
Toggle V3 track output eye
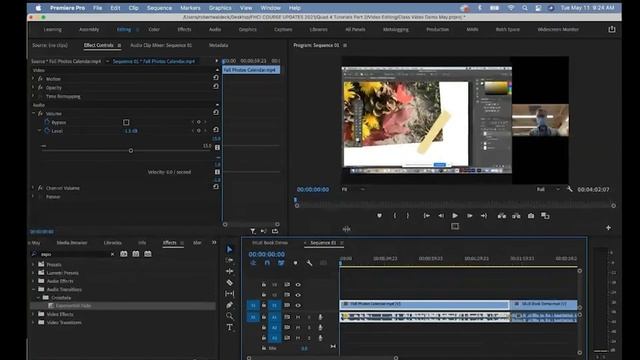[x=298, y=284]
